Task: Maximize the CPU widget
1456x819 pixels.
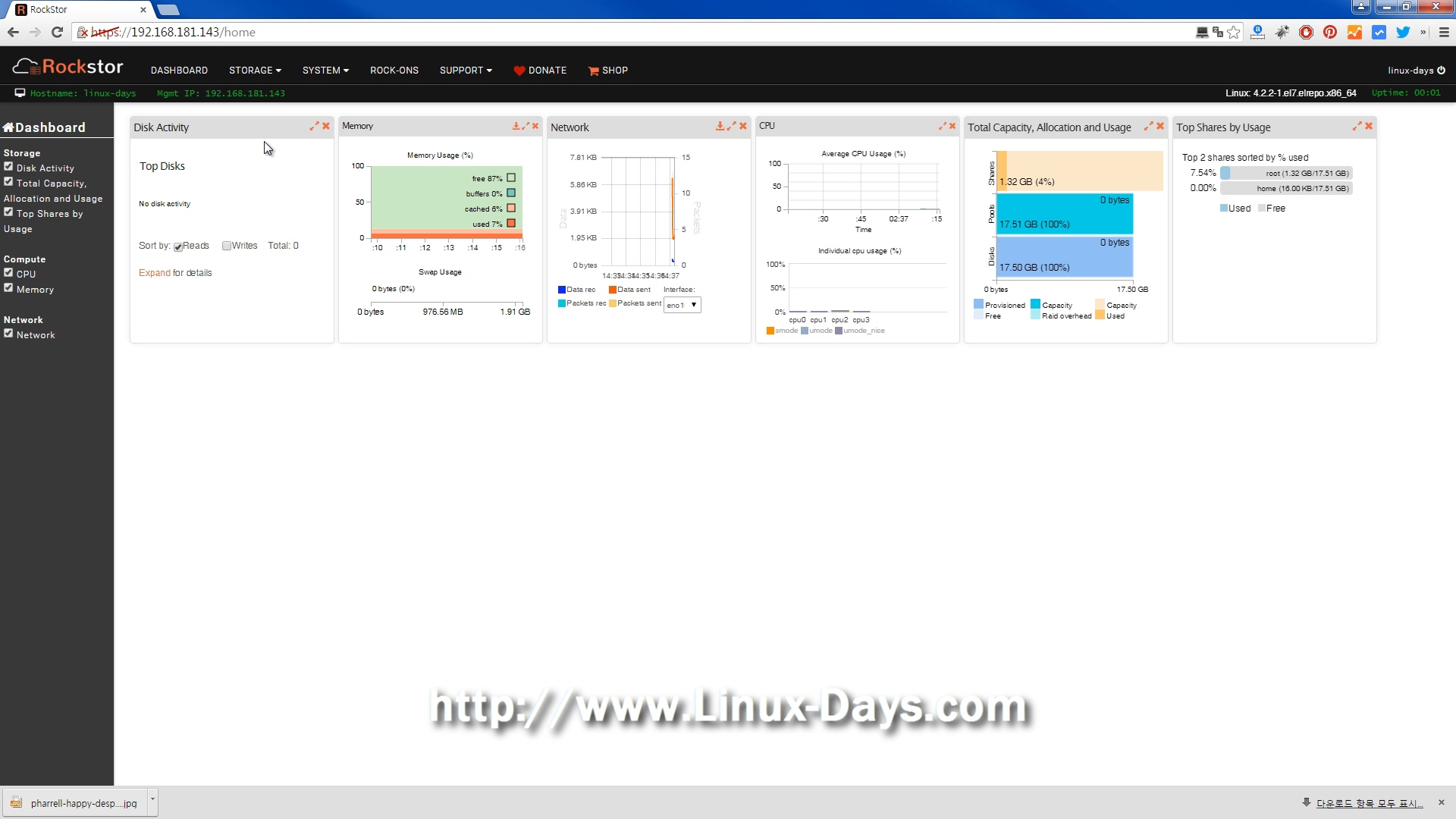Action: click(x=943, y=127)
